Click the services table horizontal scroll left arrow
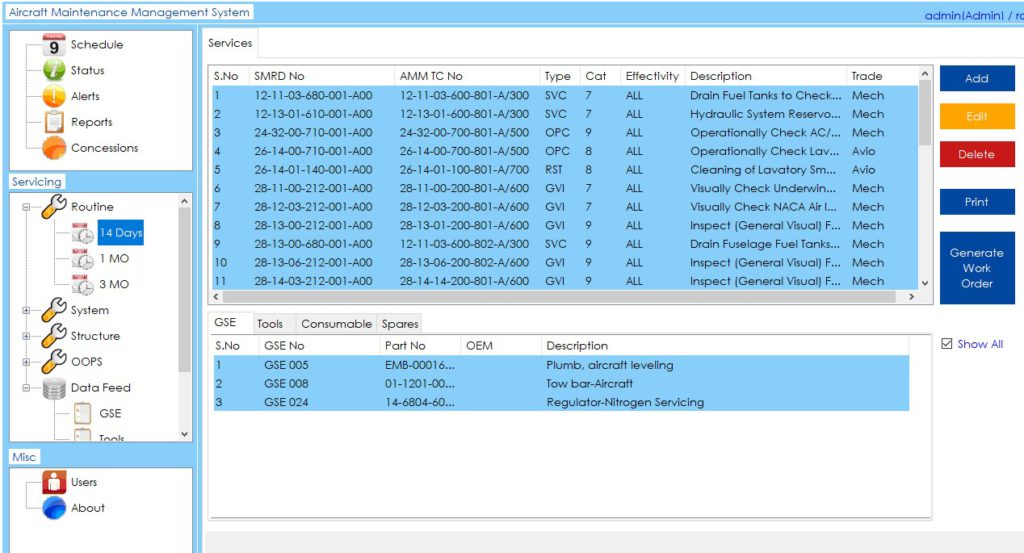Viewport: 1024px width, 553px height. coord(216,296)
